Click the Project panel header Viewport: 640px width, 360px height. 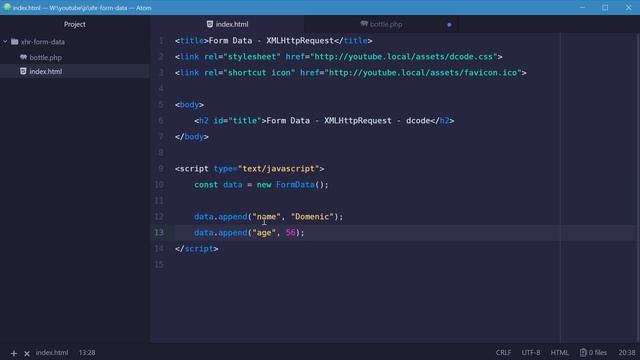(x=75, y=24)
